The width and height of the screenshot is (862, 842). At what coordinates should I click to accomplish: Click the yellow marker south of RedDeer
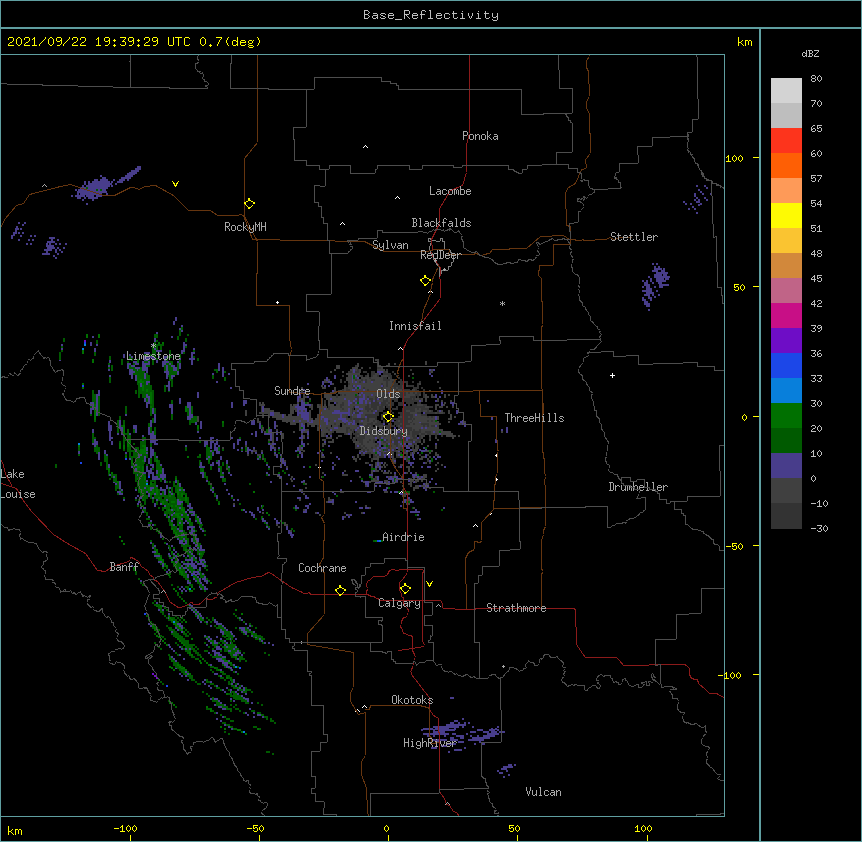point(425,281)
